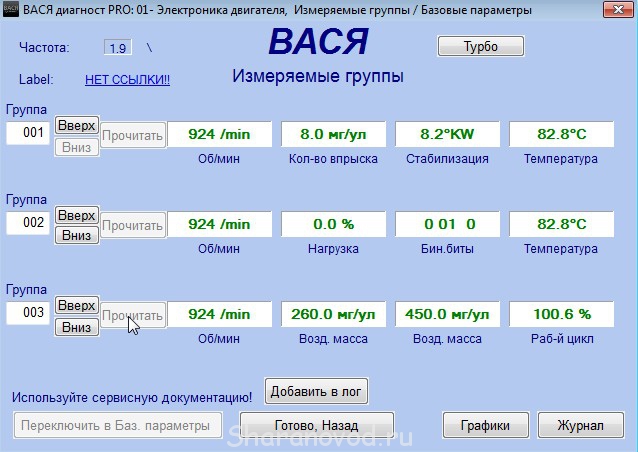
Task: Increase group 003 with Вверх
Action: click(77, 305)
